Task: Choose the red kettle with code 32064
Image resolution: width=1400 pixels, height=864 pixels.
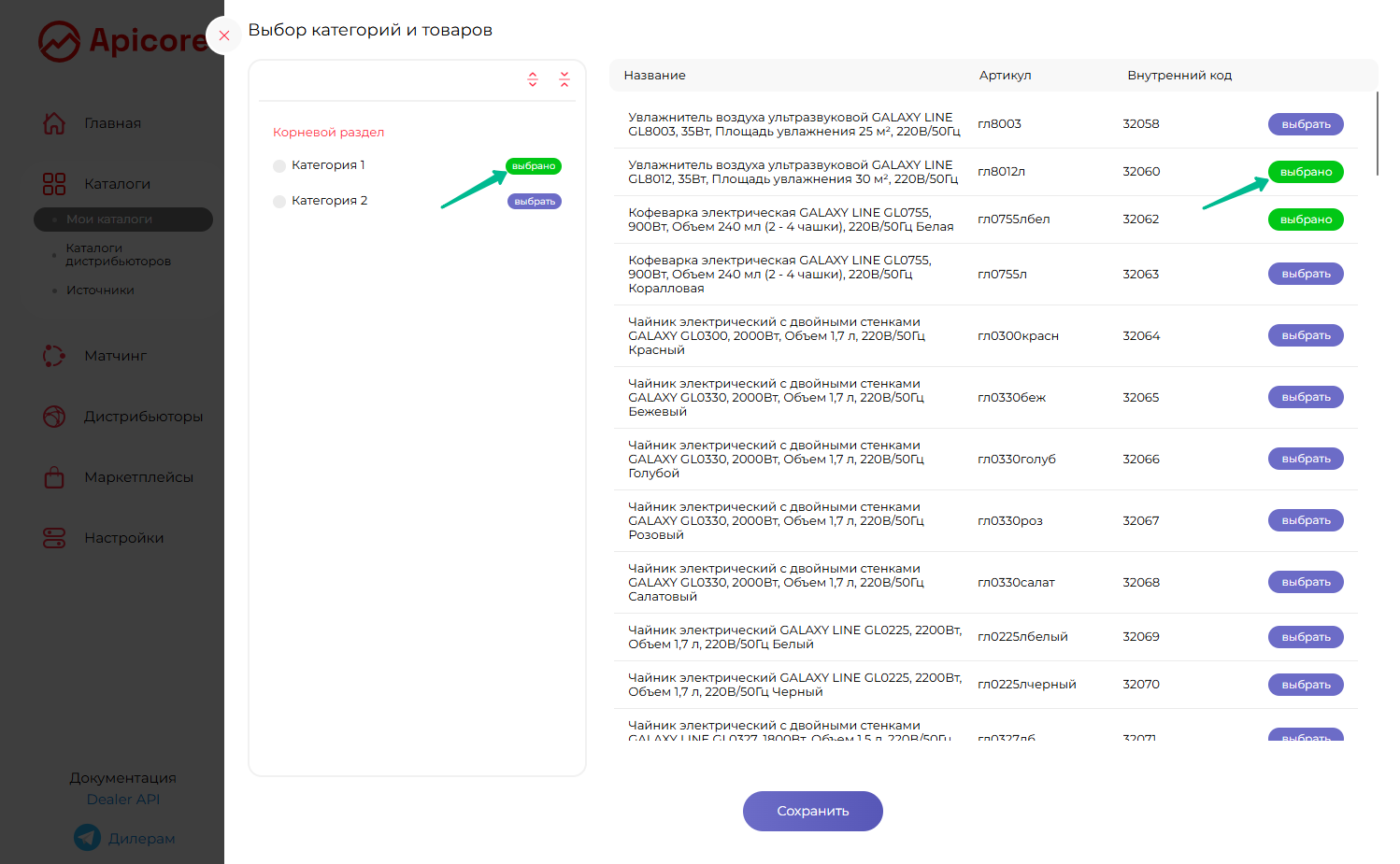Action: tap(1306, 335)
